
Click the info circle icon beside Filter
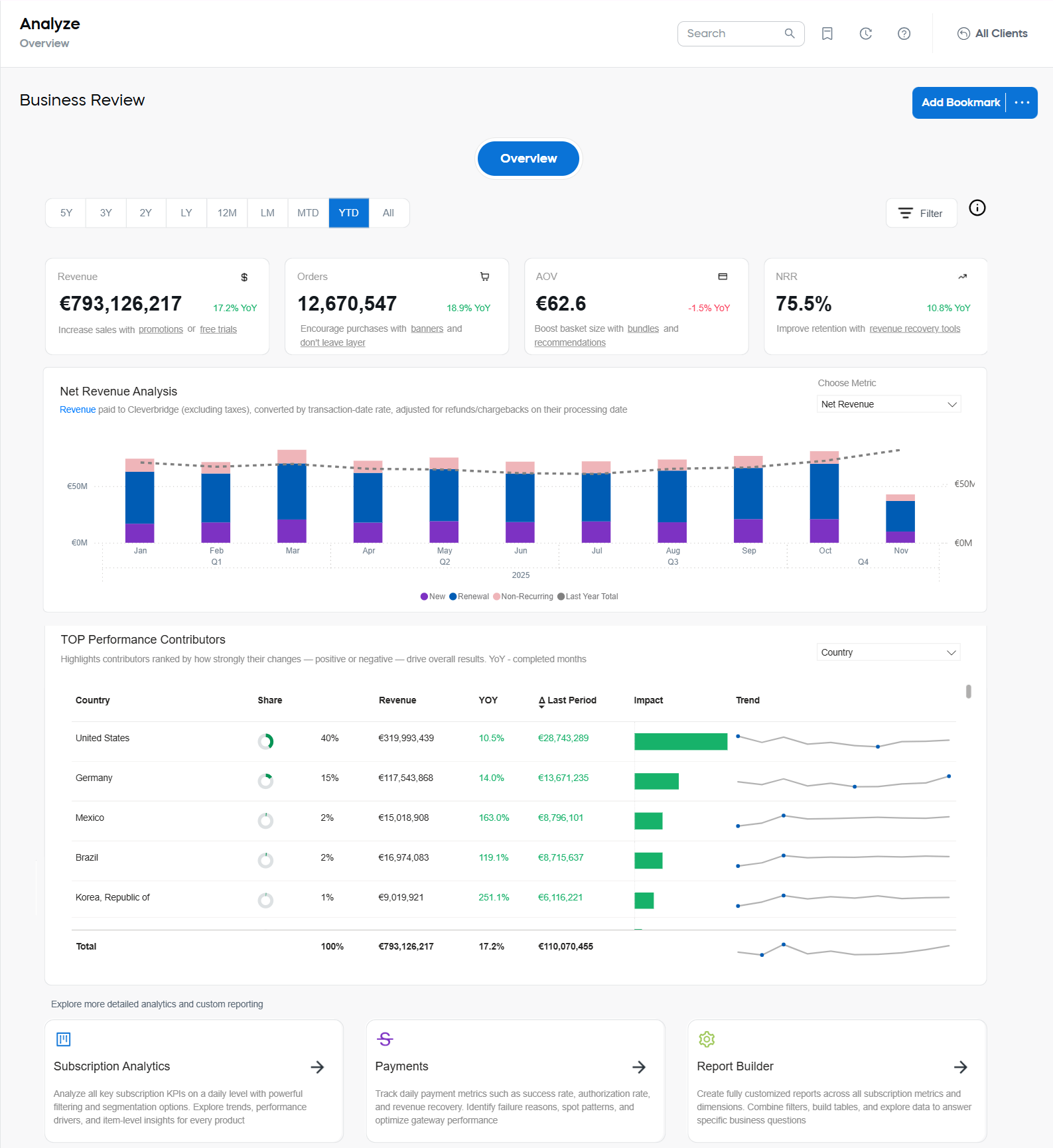[x=977, y=208]
